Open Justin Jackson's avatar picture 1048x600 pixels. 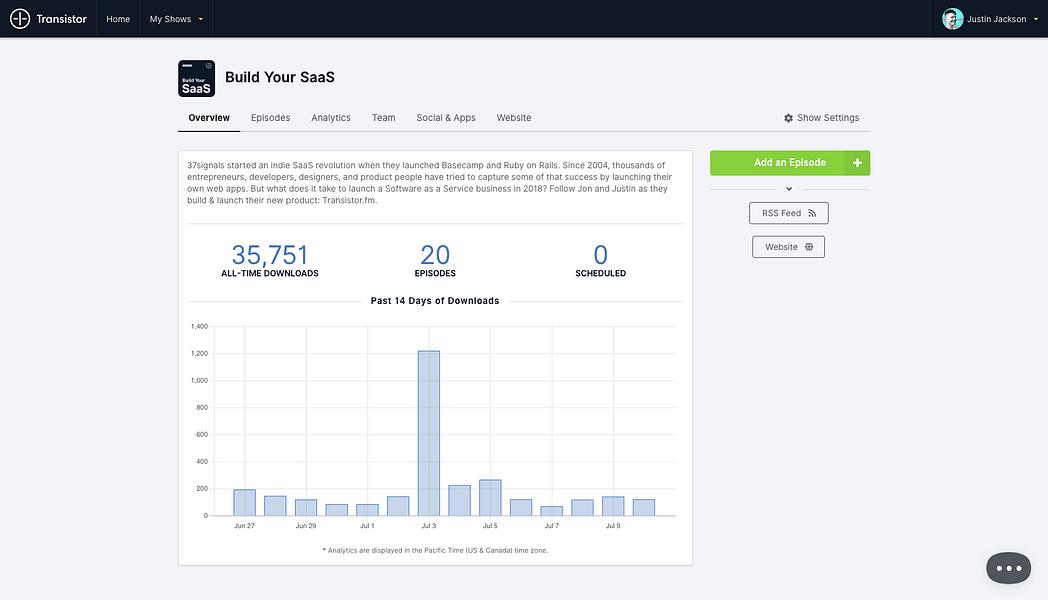click(952, 19)
